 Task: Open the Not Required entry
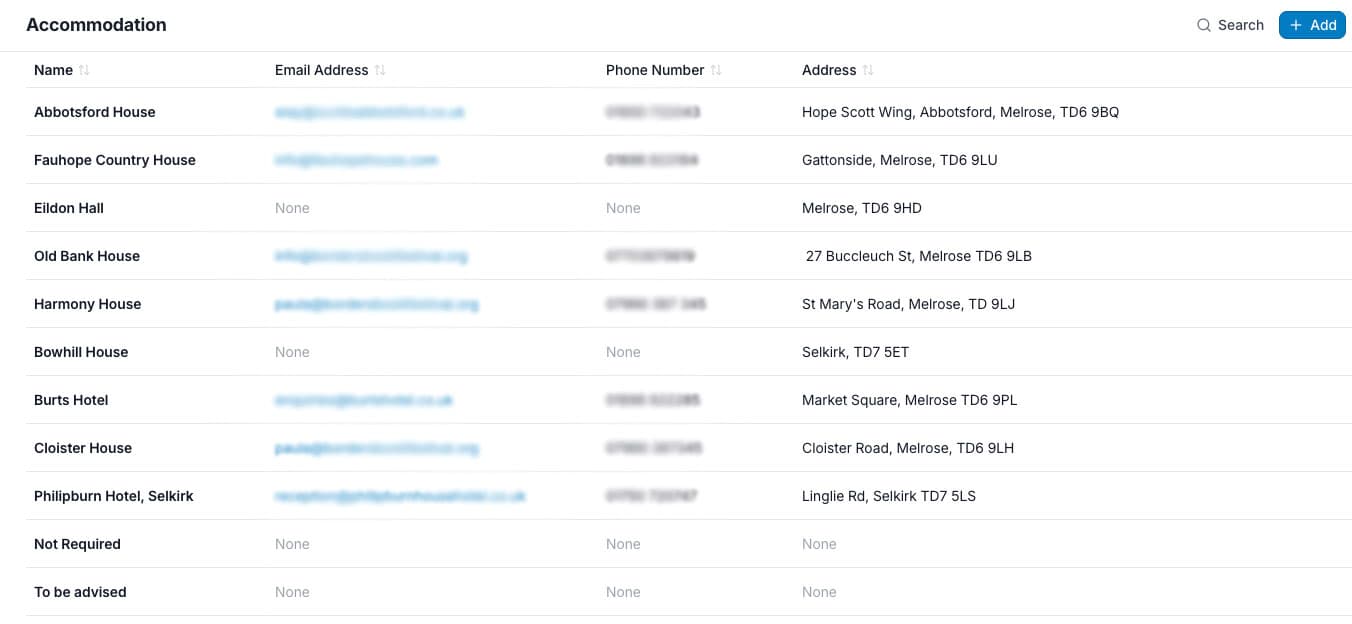click(x=77, y=544)
